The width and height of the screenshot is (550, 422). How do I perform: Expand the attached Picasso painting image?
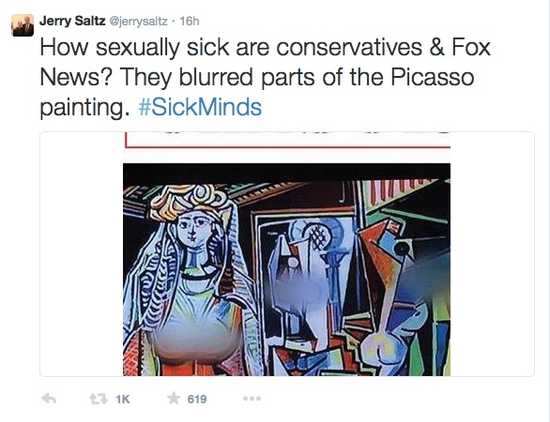coord(287,269)
